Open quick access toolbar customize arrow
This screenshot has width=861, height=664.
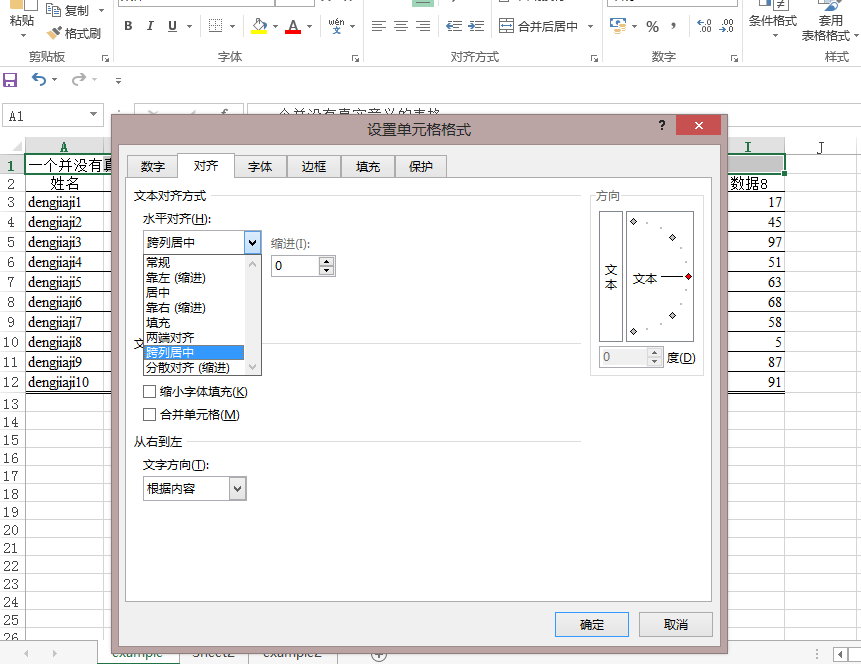pos(118,81)
